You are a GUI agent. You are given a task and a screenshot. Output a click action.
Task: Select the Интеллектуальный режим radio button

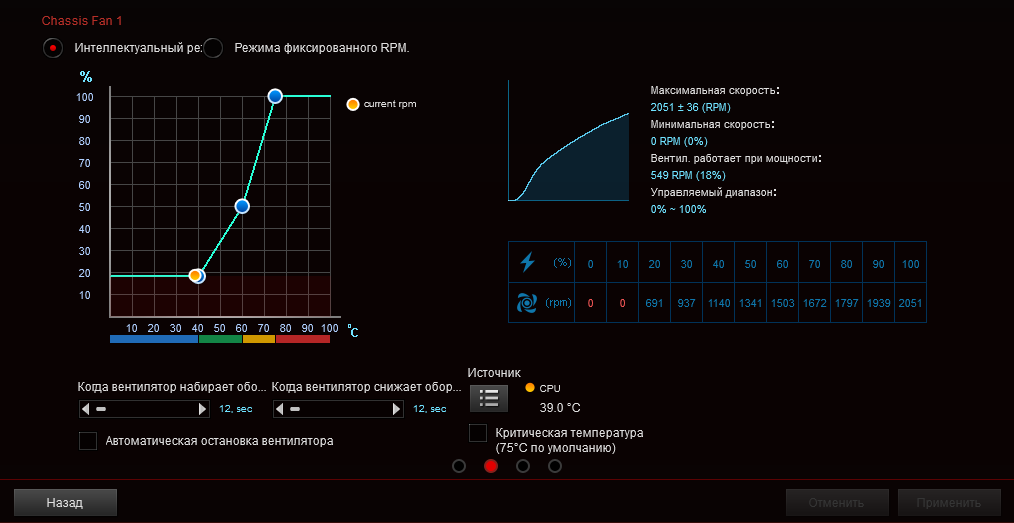[x=53, y=48]
